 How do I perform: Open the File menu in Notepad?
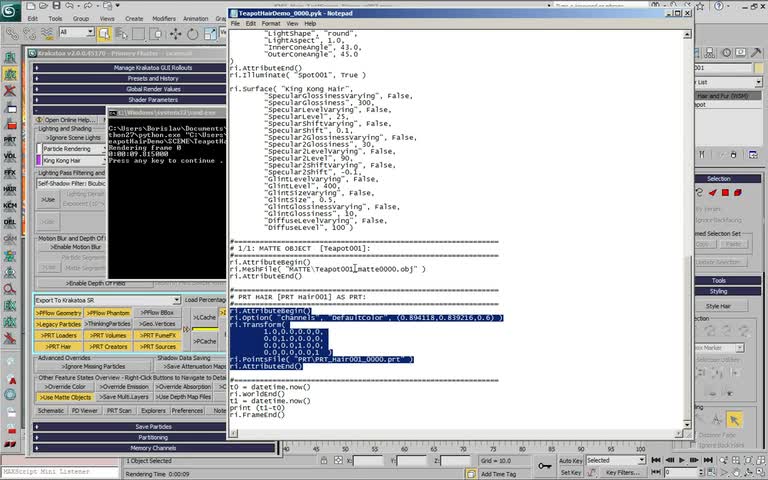[x=235, y=24]
